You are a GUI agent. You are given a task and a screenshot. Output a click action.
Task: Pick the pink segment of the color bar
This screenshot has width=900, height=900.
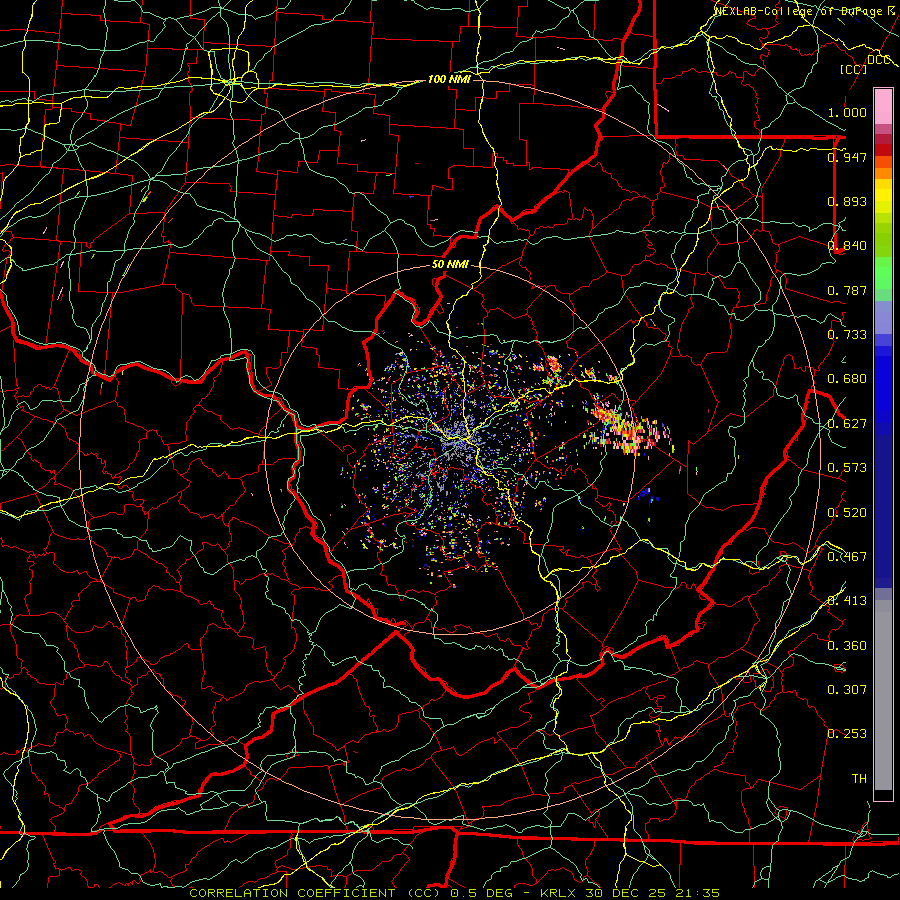883,107
